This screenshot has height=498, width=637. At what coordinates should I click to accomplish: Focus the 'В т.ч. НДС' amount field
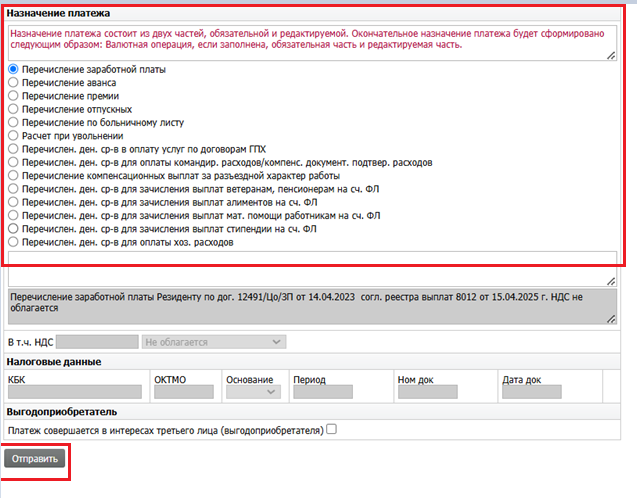(x=104, y=342)
